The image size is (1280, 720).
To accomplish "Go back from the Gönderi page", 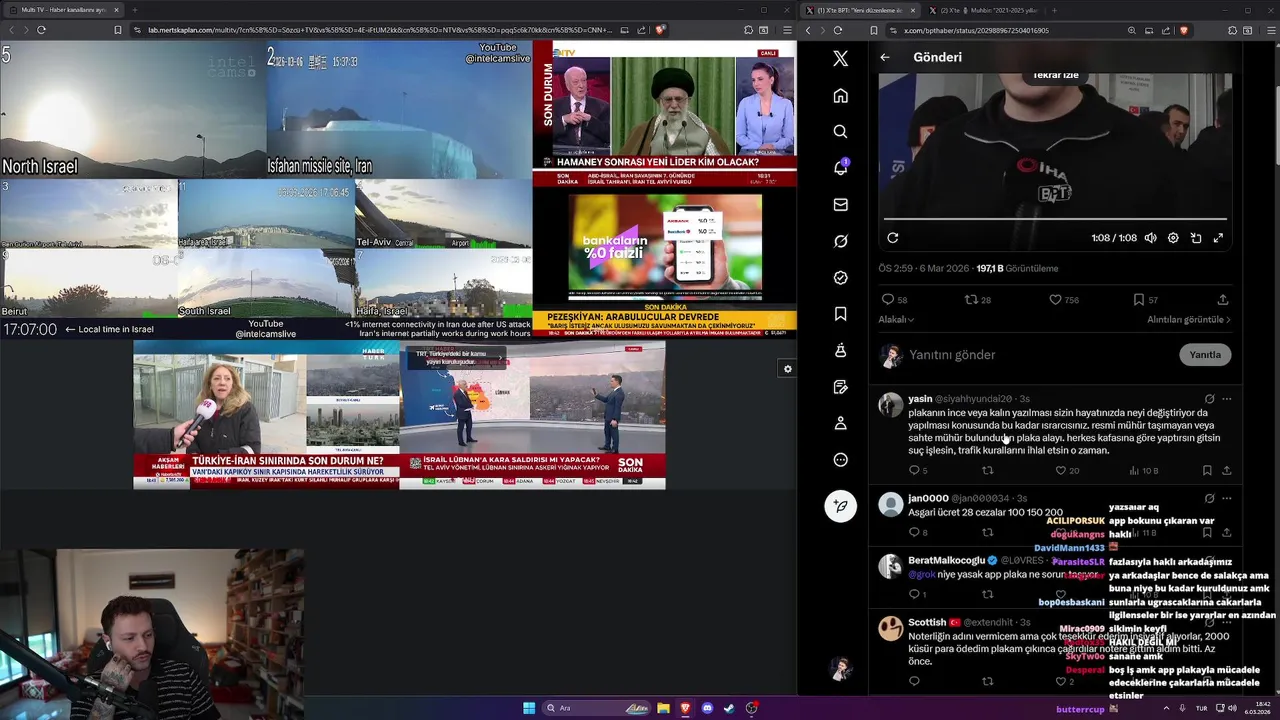I will [885, 57].
